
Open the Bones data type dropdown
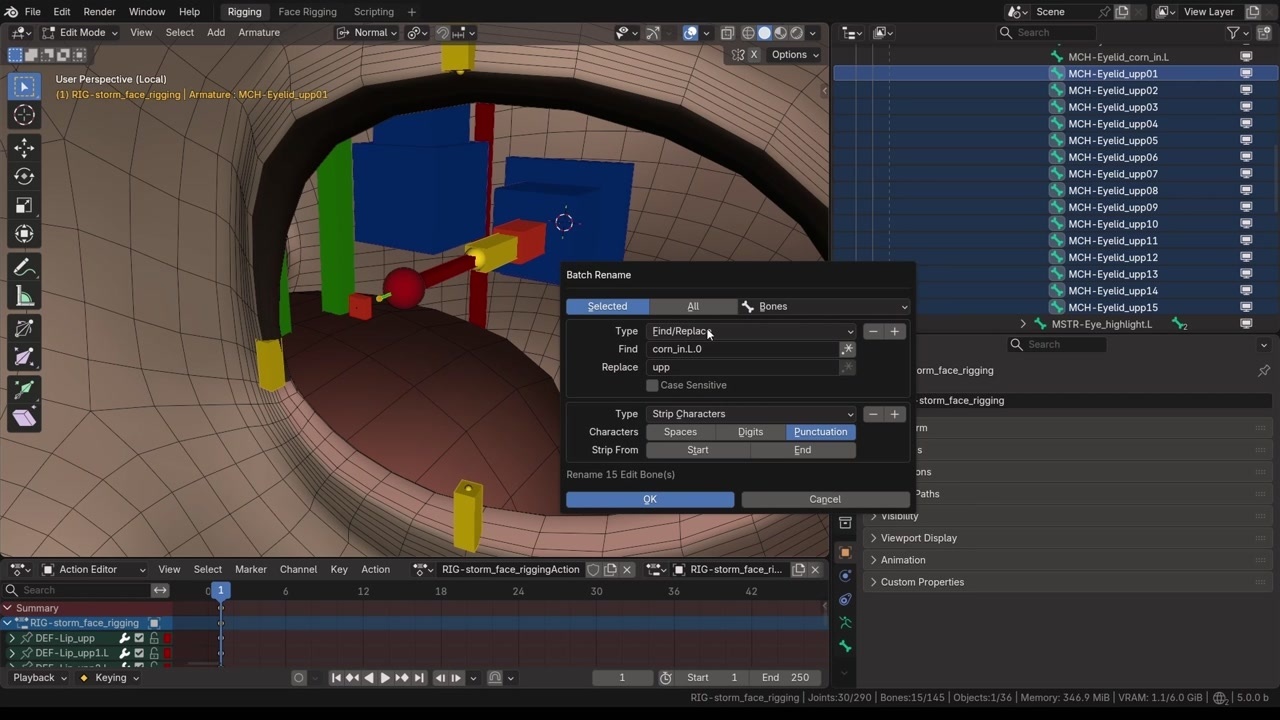pos(825,307)
